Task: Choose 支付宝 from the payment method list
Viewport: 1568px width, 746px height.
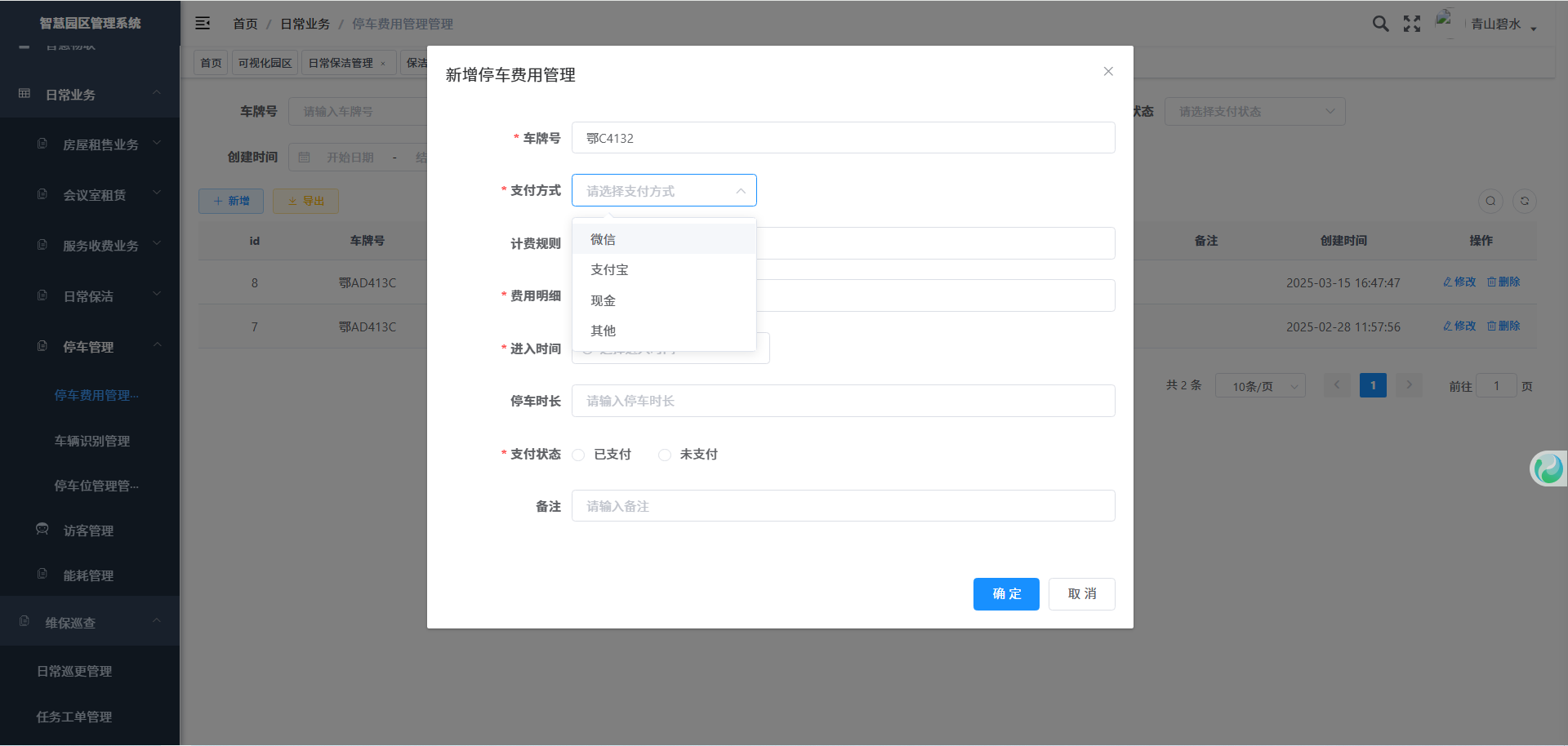Action: [609, 270]
